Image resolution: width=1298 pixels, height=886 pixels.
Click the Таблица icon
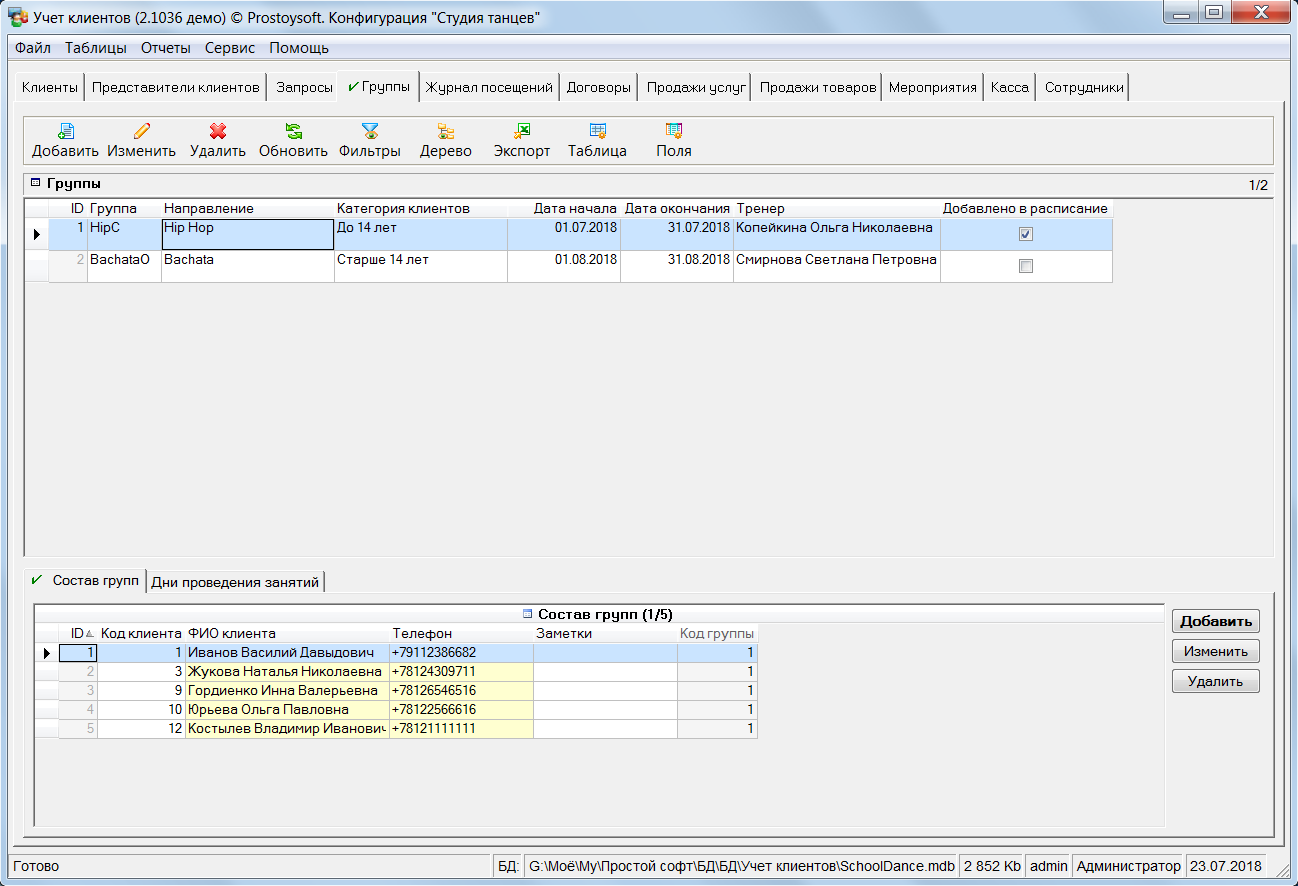pos(598,131)
